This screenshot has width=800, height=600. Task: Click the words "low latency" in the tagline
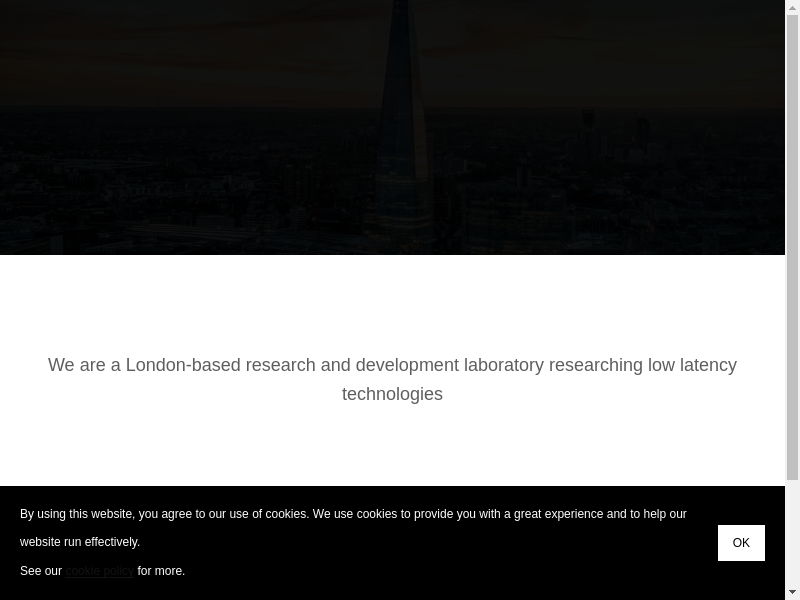pos(692,365)
